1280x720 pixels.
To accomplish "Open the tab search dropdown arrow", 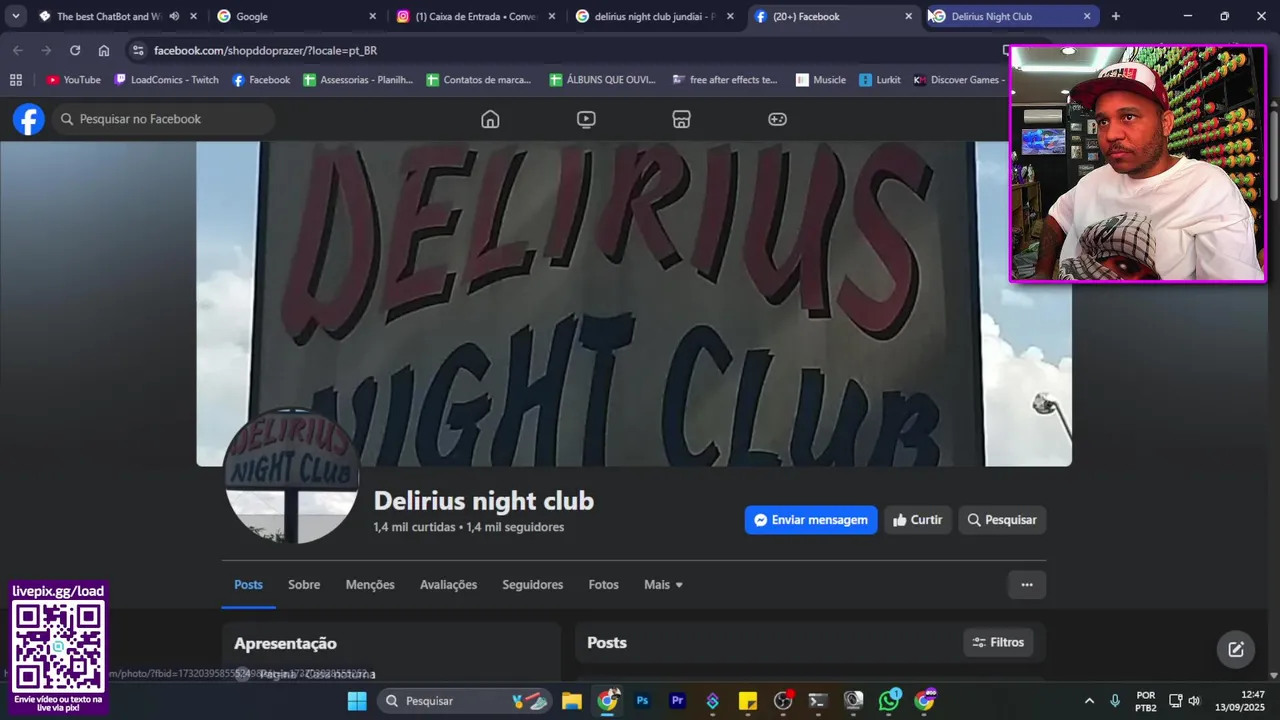I will pyautogui.click(x=16, y=16).
